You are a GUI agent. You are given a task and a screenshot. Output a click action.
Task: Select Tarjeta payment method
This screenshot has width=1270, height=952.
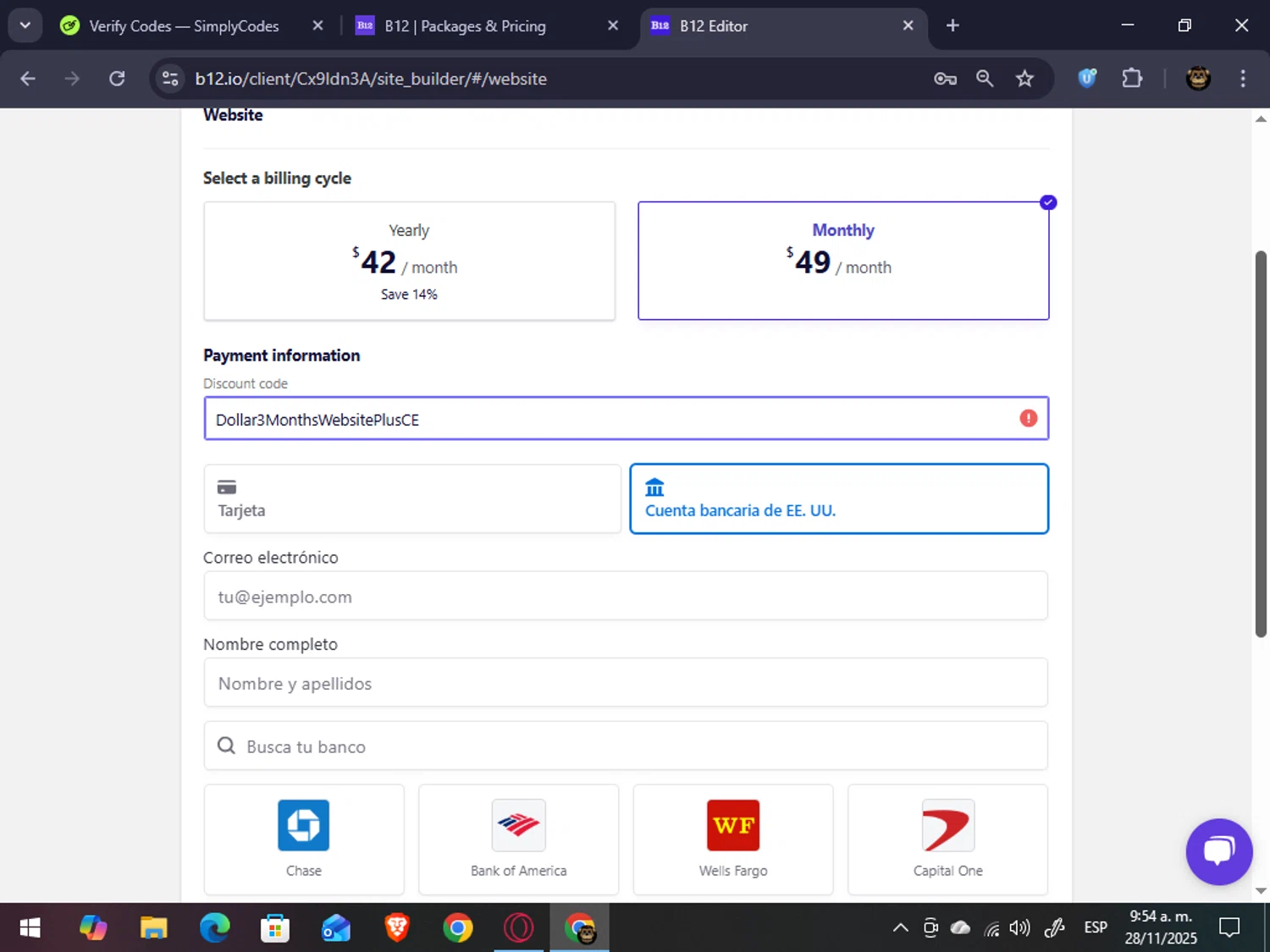(412, 498)
